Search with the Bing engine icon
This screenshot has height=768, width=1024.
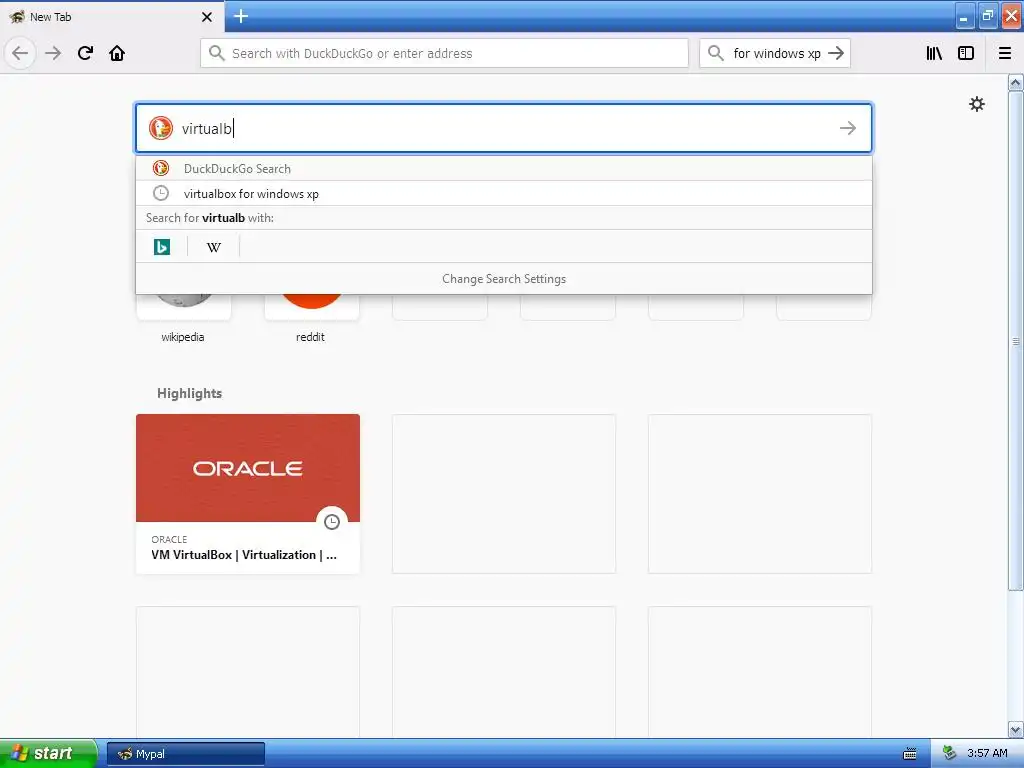pos(162,247)
